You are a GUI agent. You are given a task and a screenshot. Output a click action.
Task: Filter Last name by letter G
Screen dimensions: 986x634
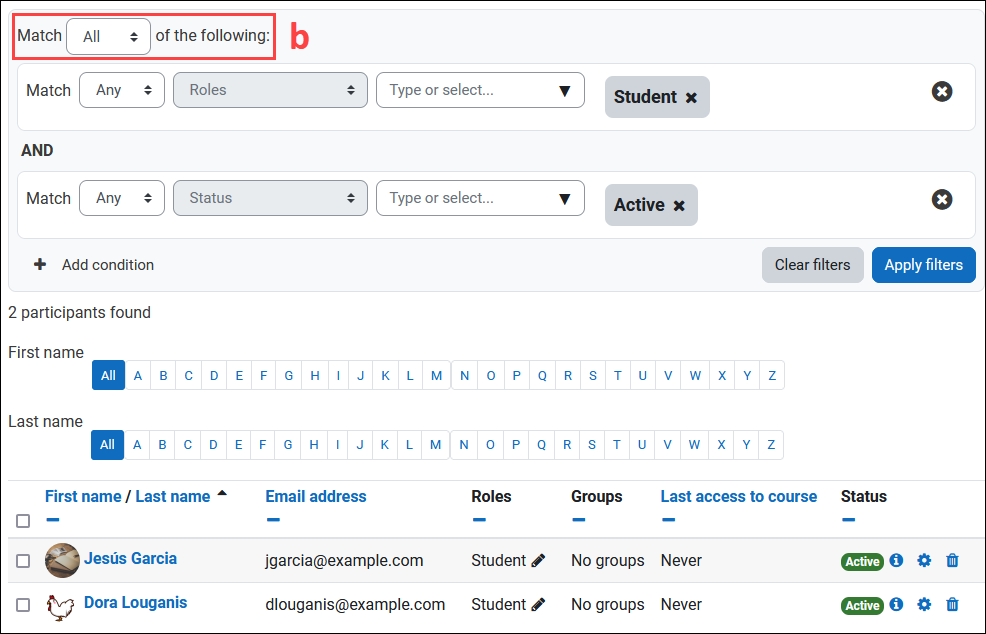(287, 445)
